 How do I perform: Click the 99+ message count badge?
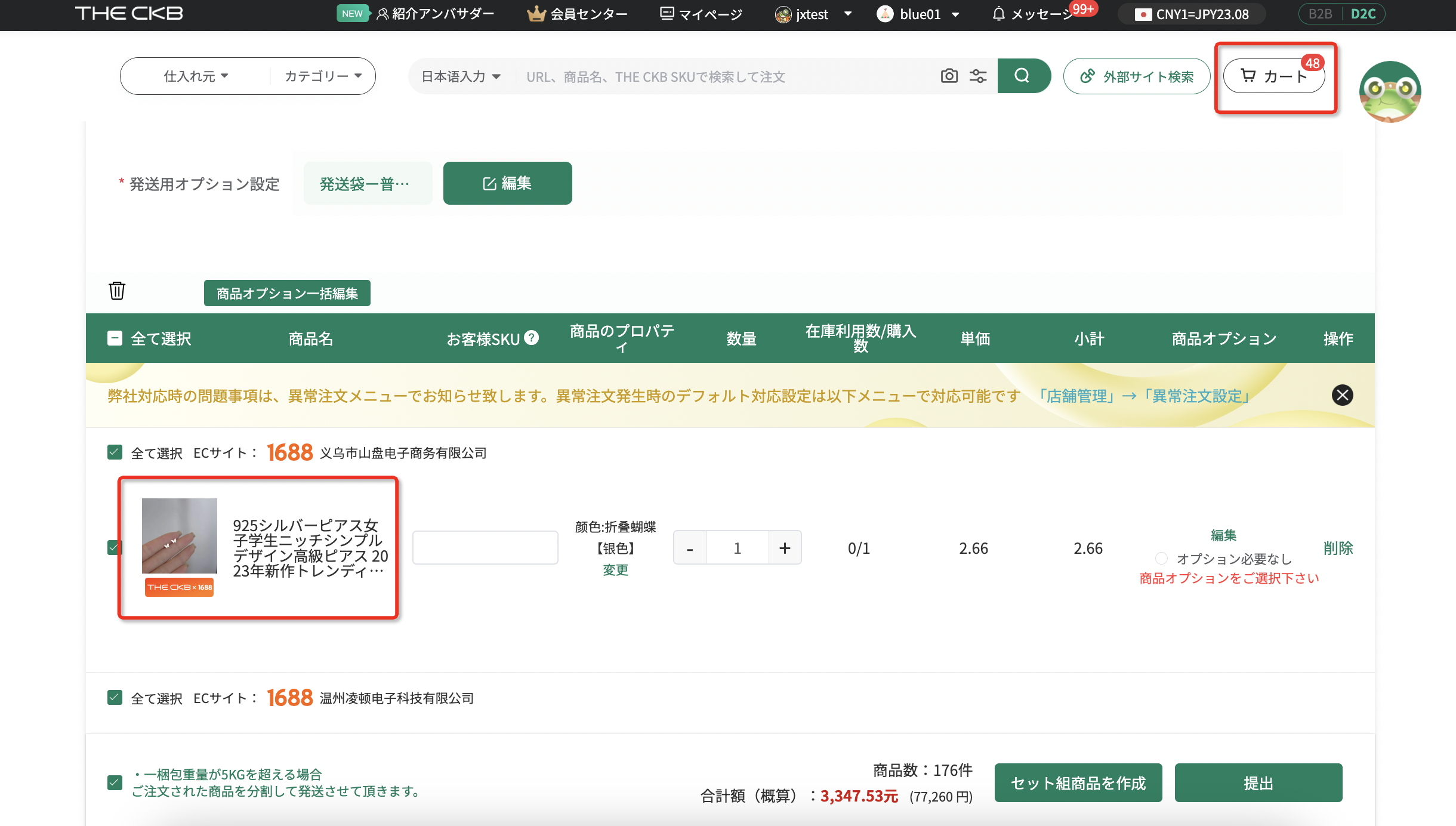[x=1082, y=9]
